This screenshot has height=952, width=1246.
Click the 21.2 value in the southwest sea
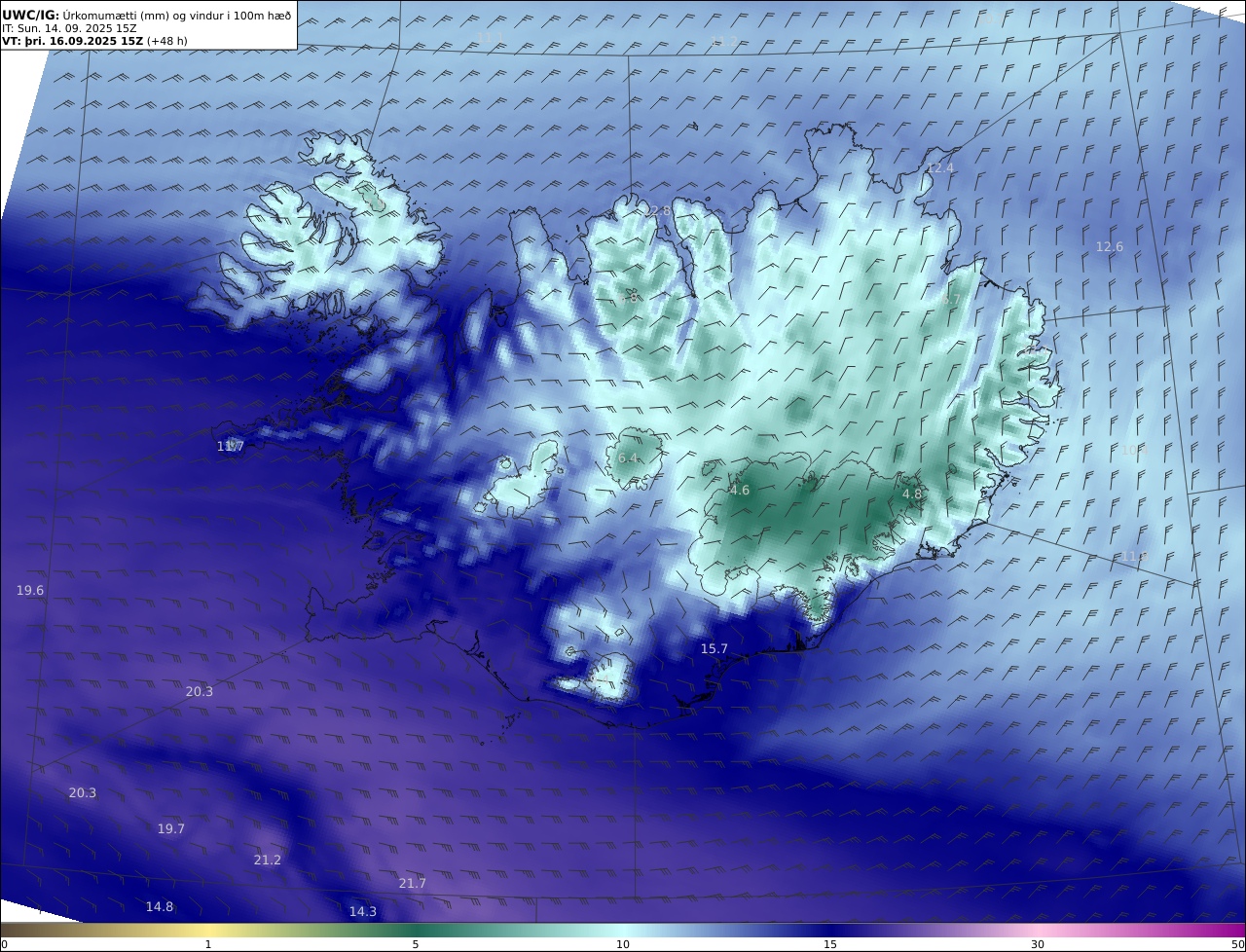pyautogui.click(x=268, y=860)
